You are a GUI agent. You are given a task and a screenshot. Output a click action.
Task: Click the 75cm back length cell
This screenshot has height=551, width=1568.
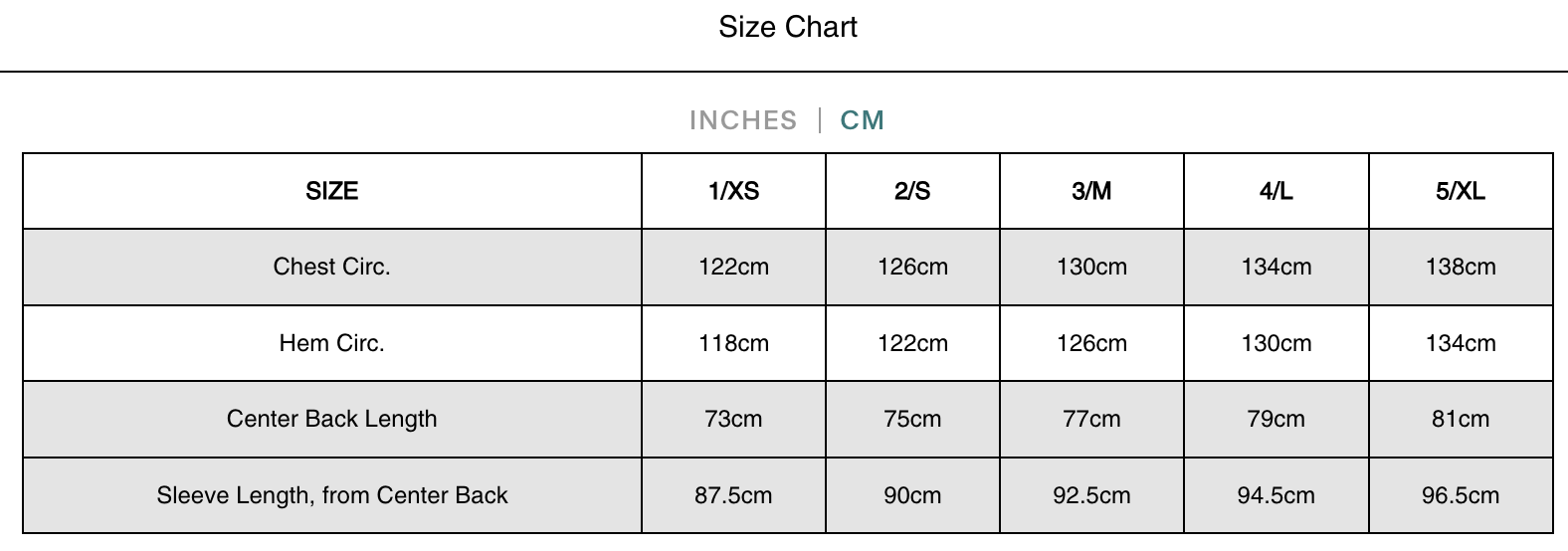point(912,419)
